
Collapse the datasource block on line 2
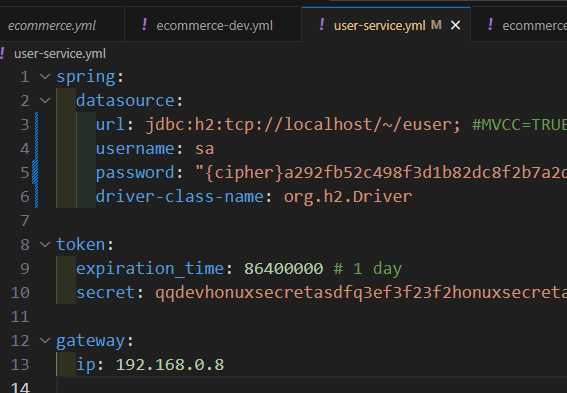pyautogui.click(x=45, y=100)
